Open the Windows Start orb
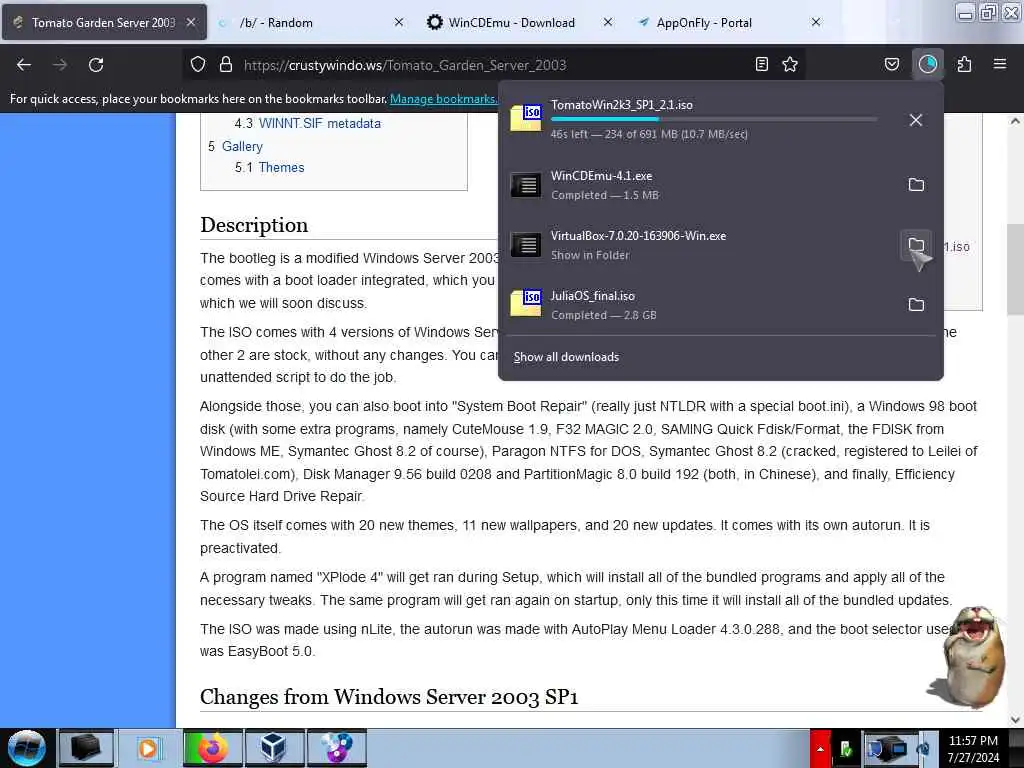The image size is (1024, 768). click(x=26, y=748)
